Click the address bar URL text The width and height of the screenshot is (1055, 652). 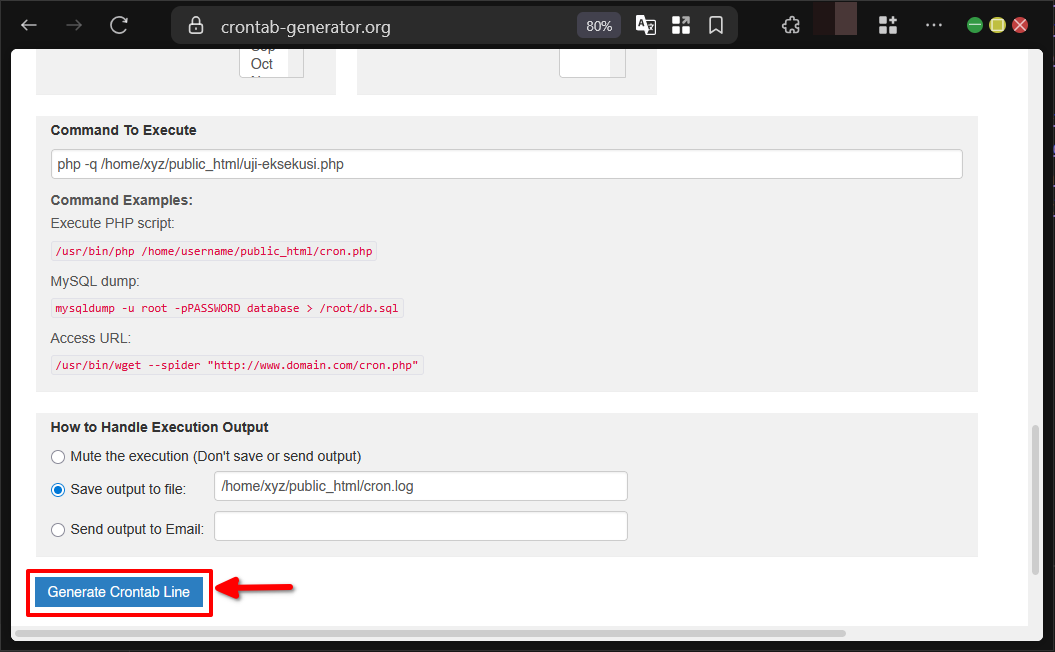305,27
